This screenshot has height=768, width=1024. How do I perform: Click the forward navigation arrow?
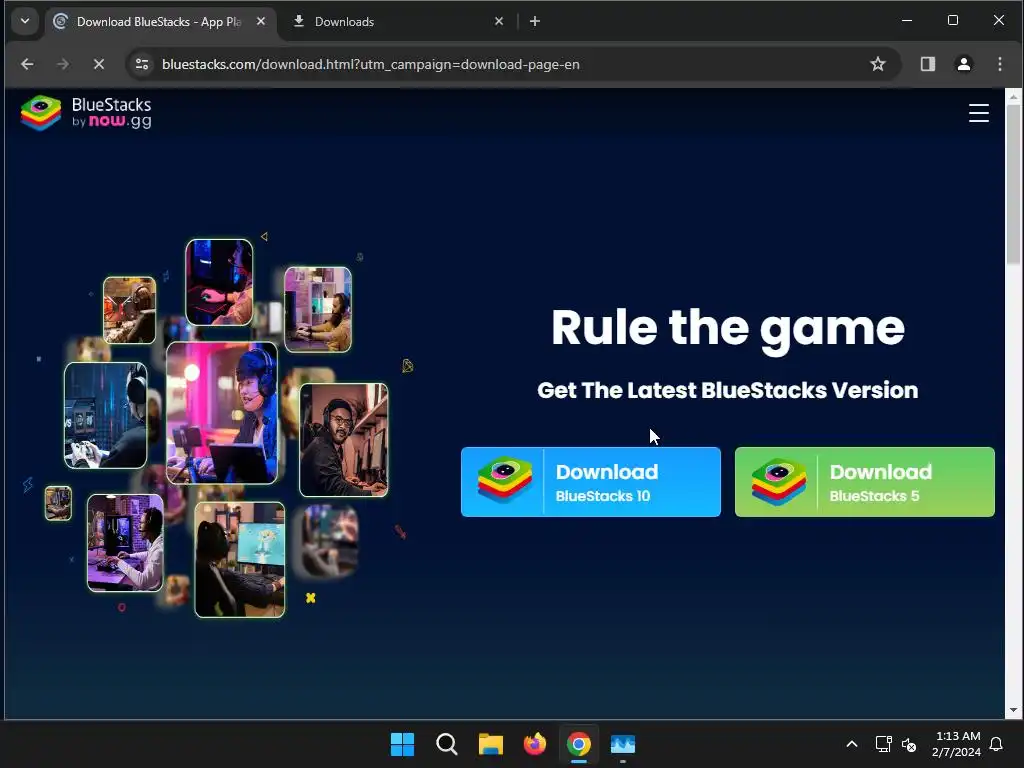click(63, 64)
